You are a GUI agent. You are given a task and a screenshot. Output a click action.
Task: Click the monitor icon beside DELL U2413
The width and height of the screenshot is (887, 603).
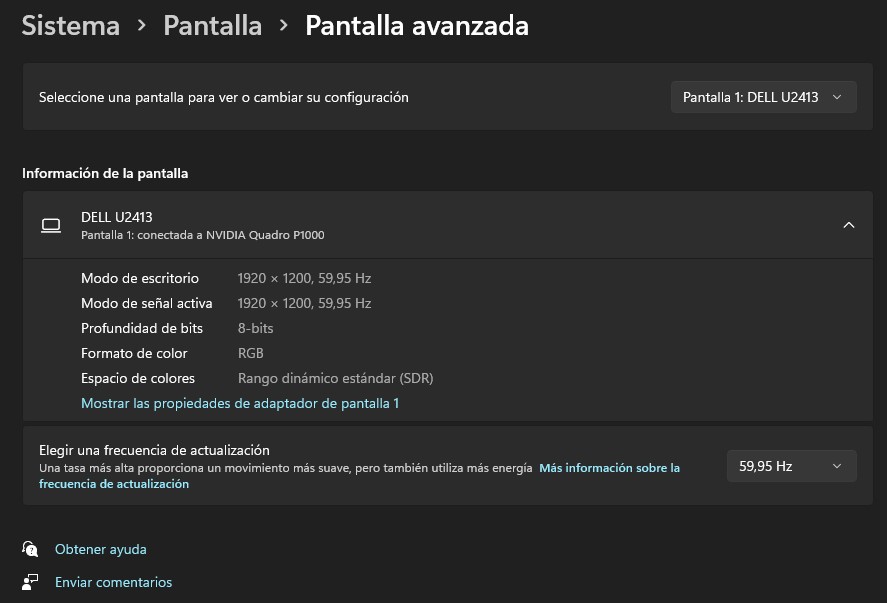pos(51,226)
